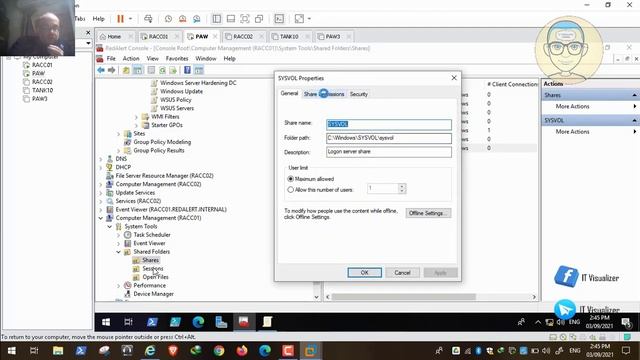The image size is (640, 360).
Task: Expand the Starter GPOs node
Action: tap(136, 125)
